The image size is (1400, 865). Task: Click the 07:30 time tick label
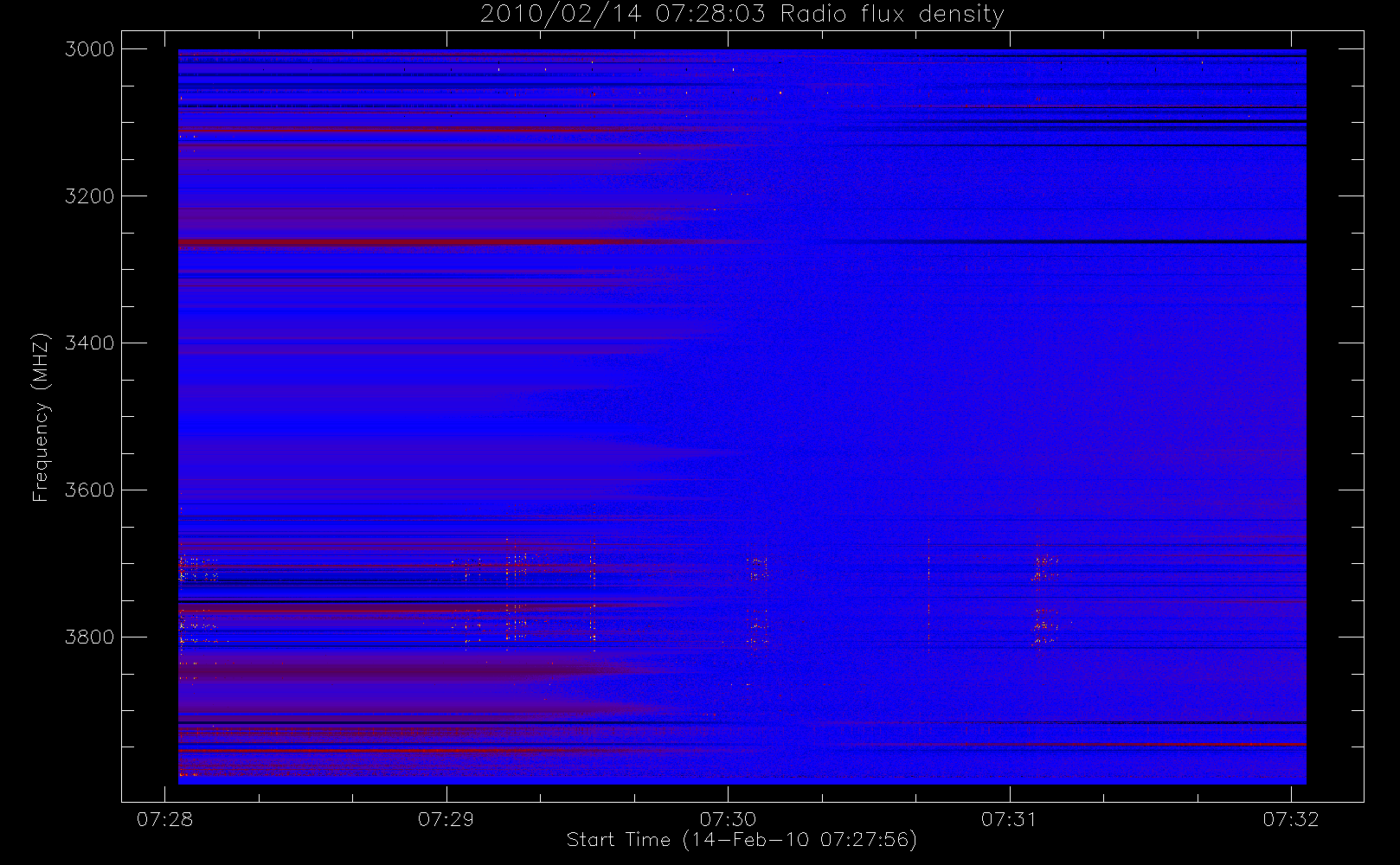pos(728,819)
